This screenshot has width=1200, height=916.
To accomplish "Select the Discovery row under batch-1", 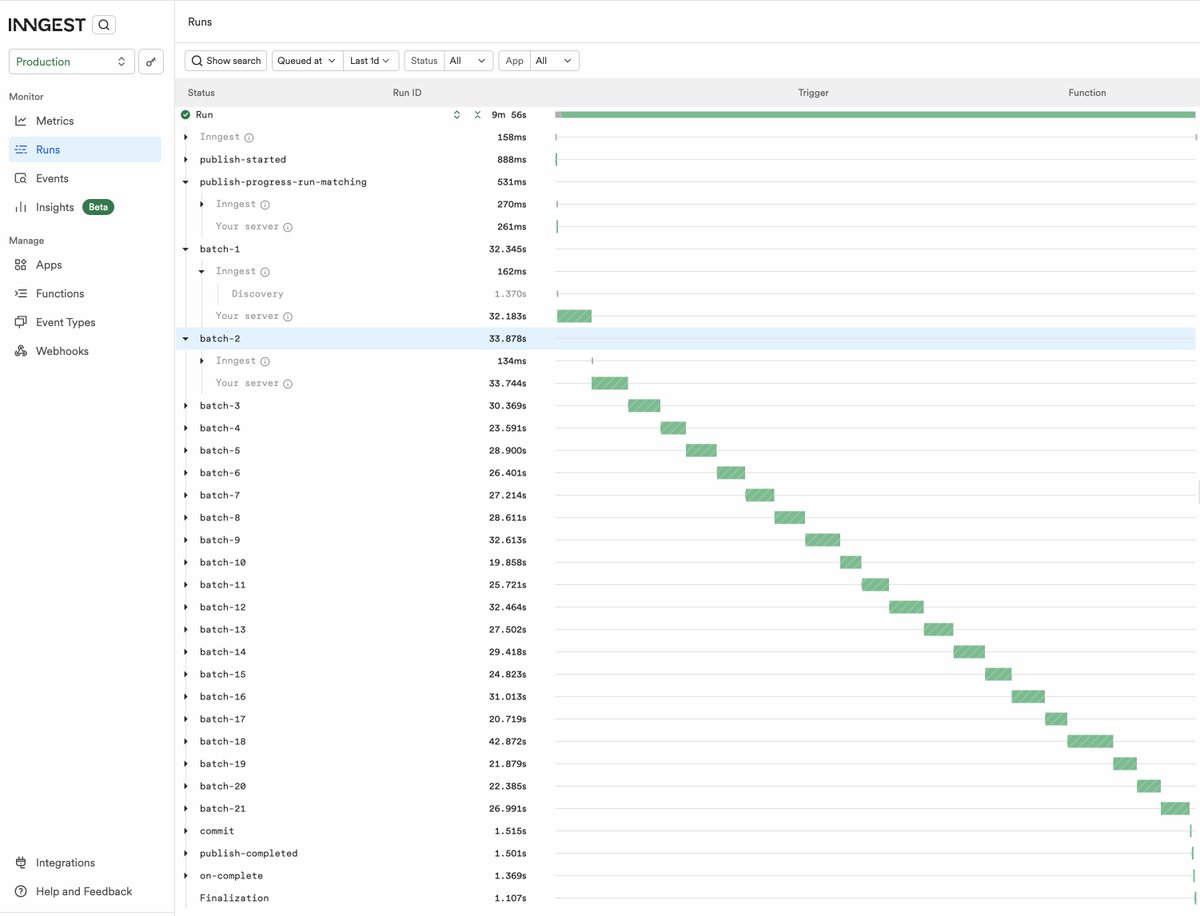I will [x=685, y=294].
